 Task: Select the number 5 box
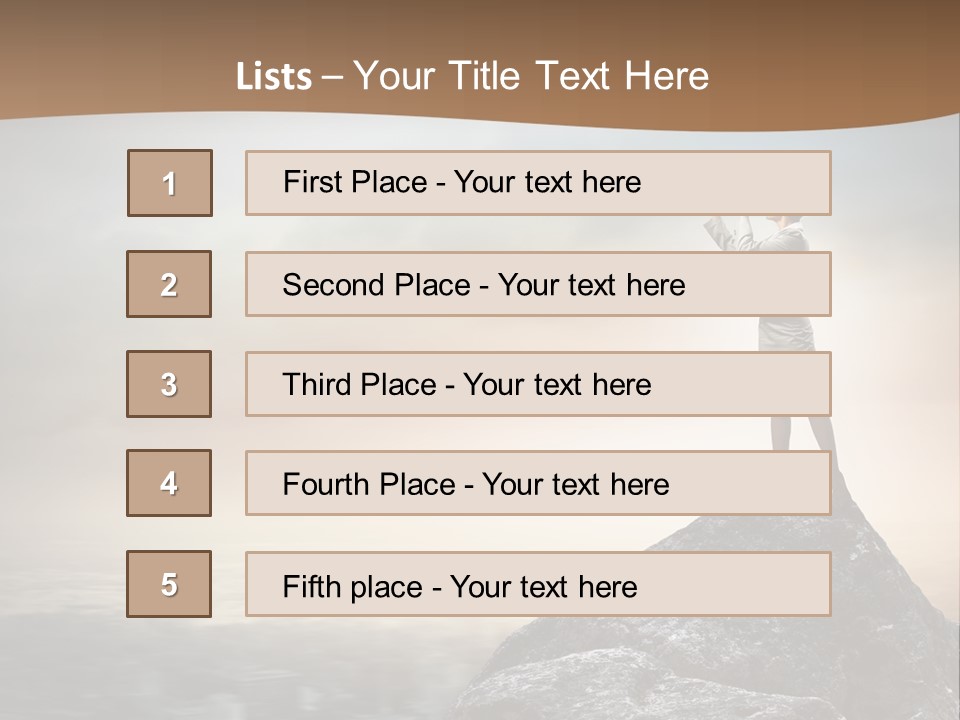tap(169, 584)
